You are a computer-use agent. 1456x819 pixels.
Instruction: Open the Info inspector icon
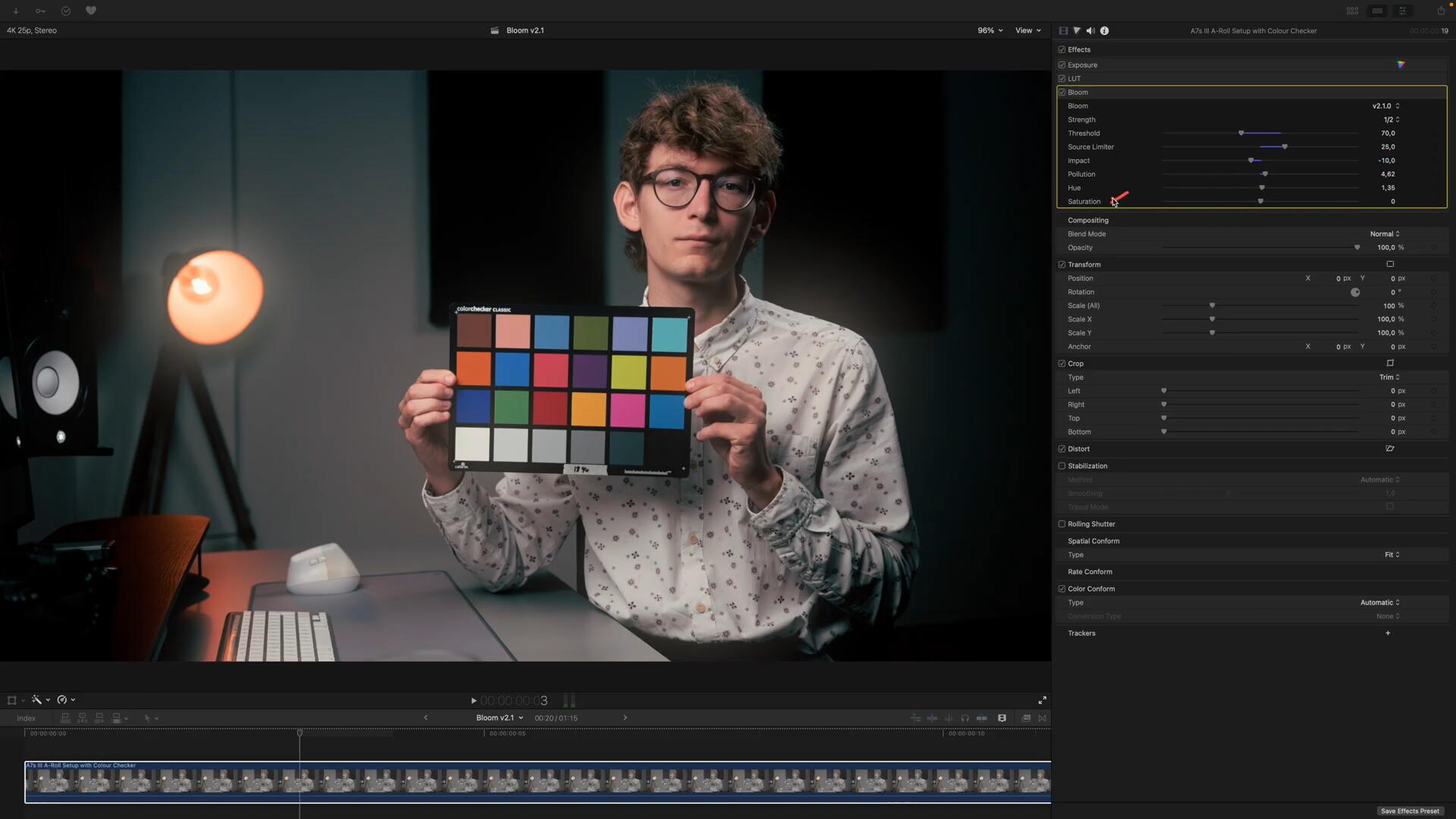pyautogui.click(x=1104, y=31)
